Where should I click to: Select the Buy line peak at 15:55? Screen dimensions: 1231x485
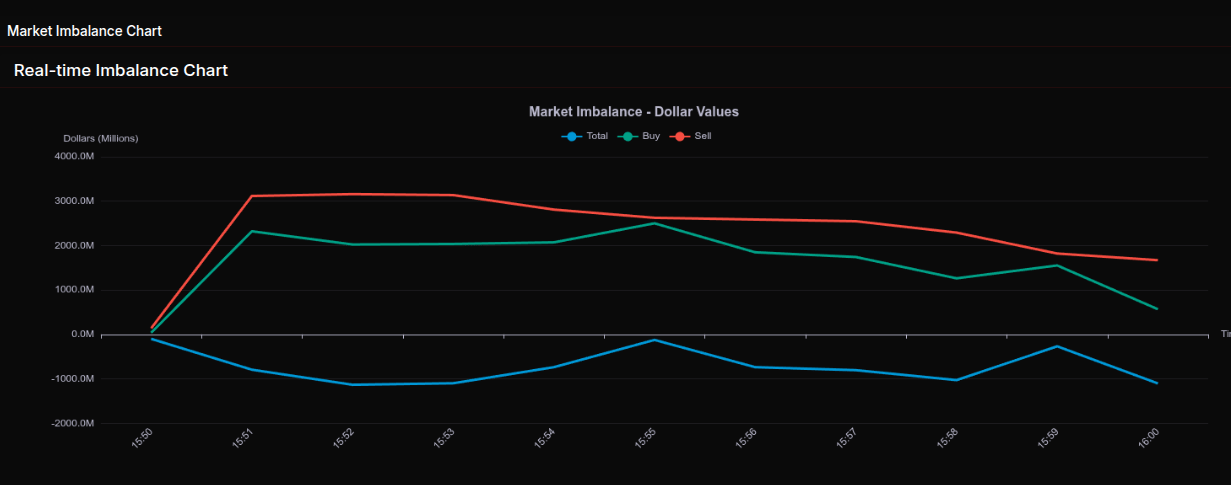pyautogui.click(x=654, y=223)
